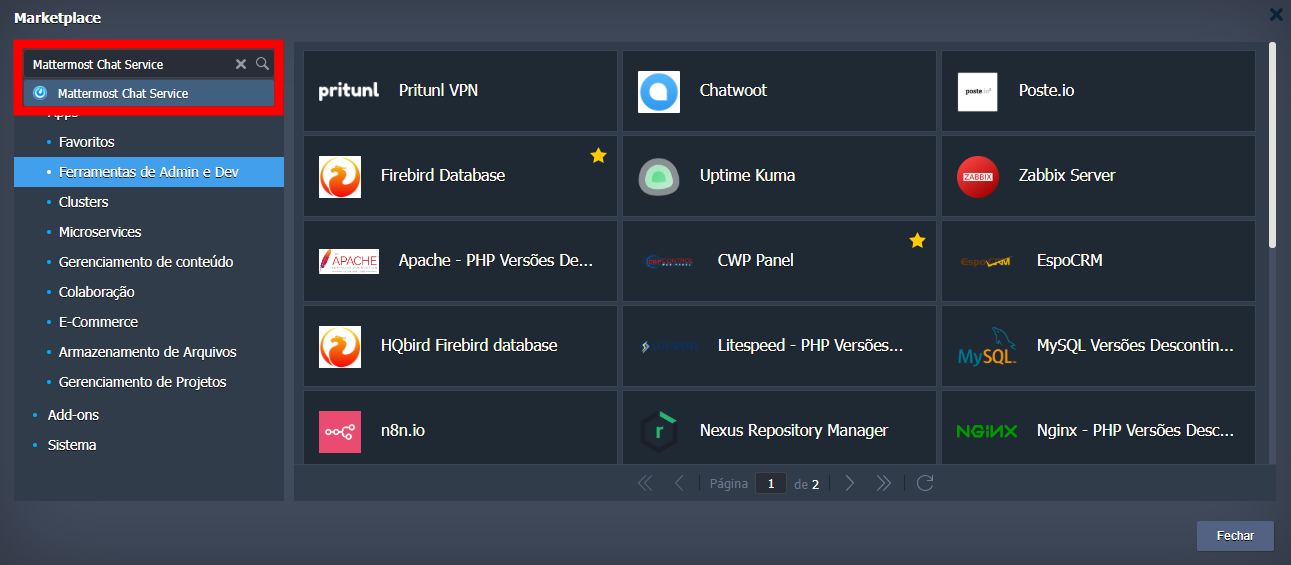Open the EspoCRM app name
The height and width of the screenshot is (565, 1291).
click(x=1070, y=260)
